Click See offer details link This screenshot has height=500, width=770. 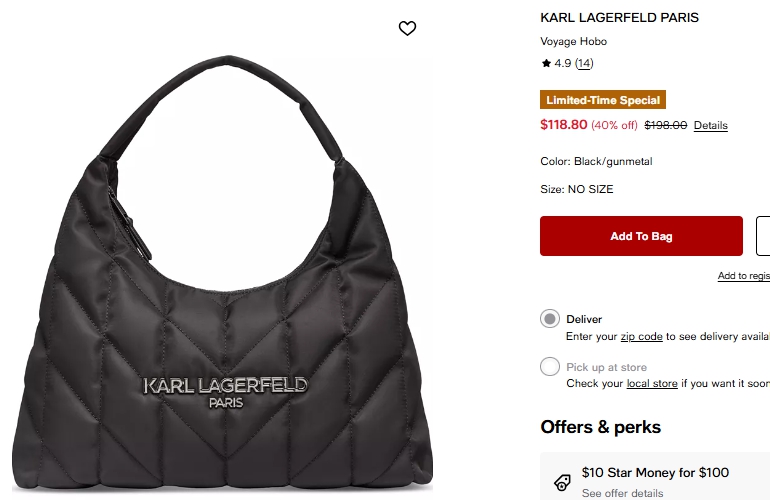point(622,493)
